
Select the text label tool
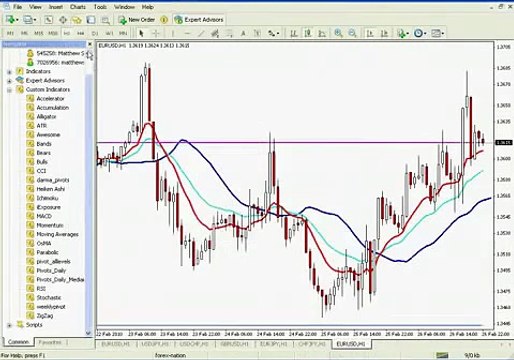click(x=257, y=33)
